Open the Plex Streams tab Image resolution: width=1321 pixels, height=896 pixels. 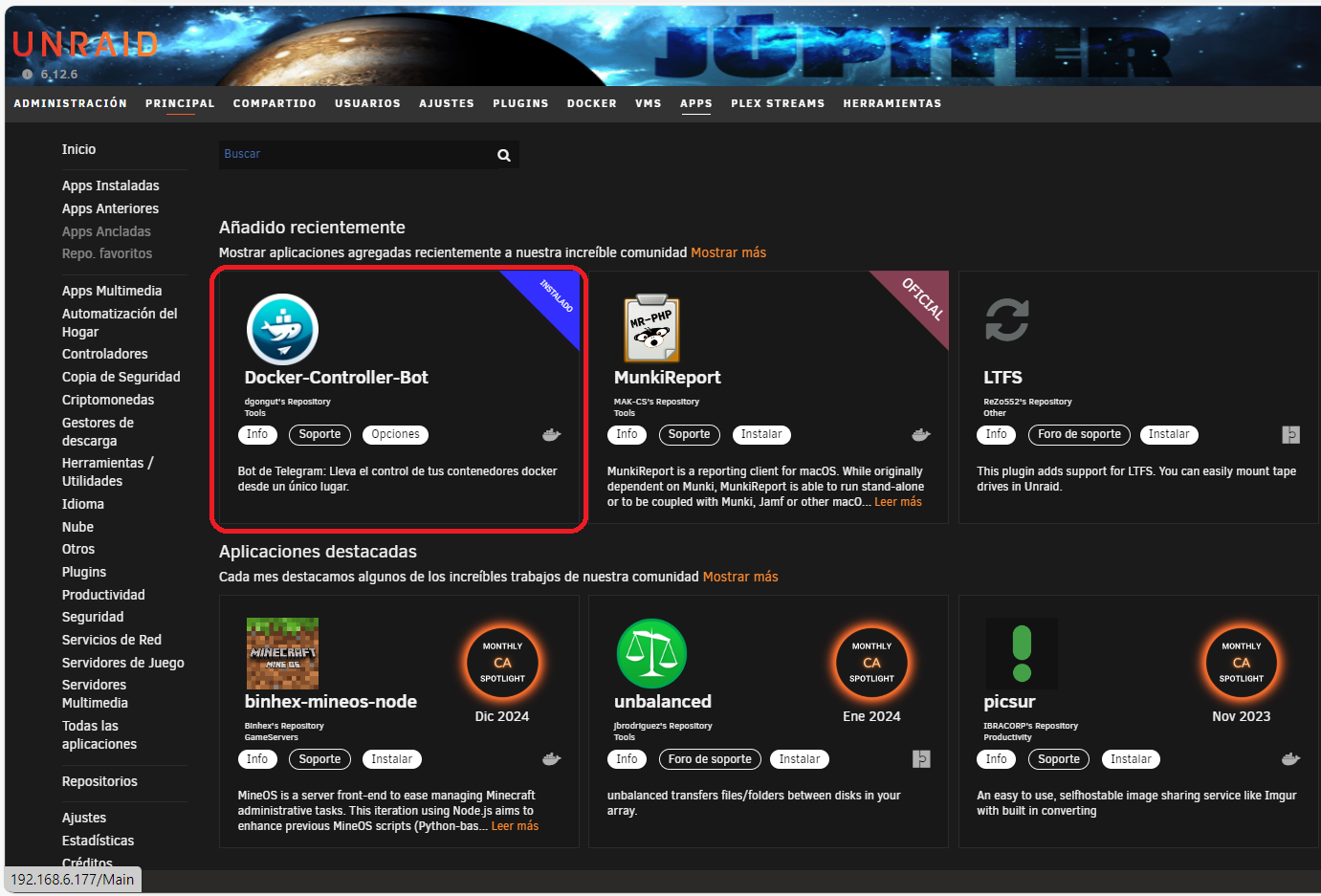(778, 103)
